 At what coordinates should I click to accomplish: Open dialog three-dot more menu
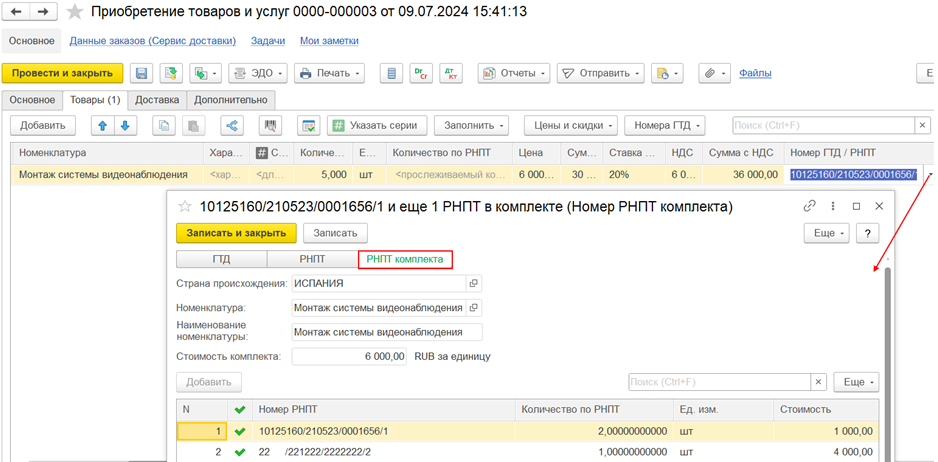(833, 206)
